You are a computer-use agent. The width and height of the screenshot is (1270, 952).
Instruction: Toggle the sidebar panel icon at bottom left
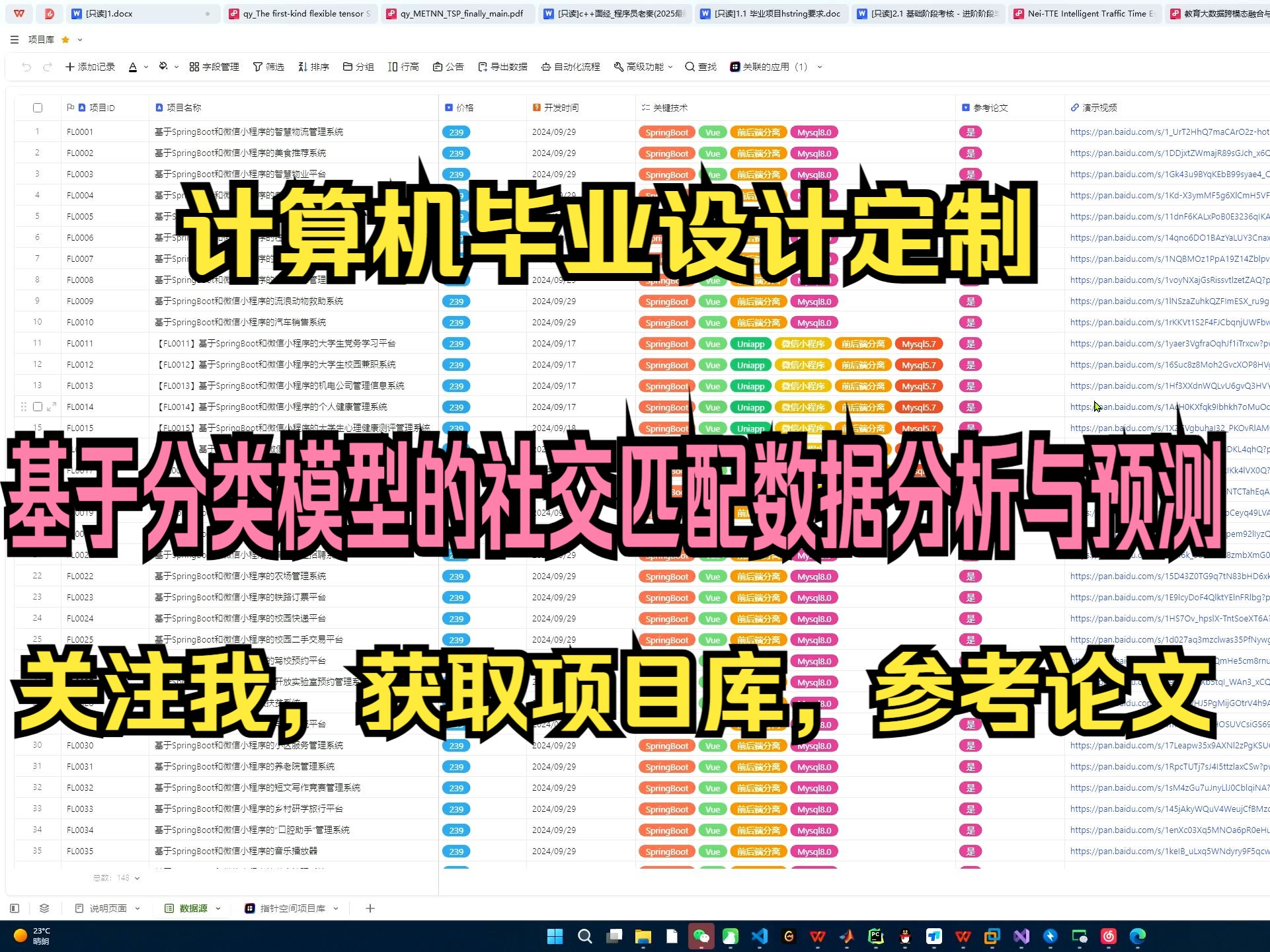point(15,908)
